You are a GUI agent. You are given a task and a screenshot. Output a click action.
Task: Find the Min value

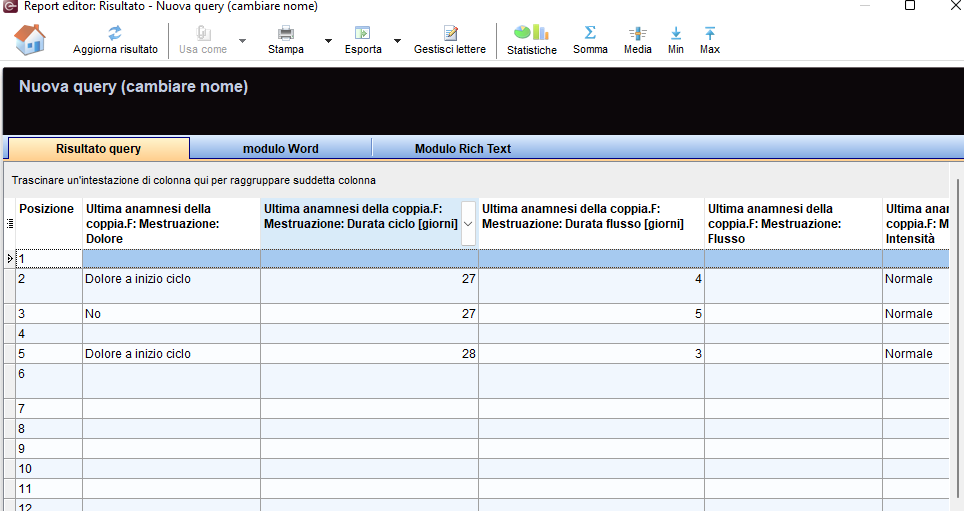point(676,40)
